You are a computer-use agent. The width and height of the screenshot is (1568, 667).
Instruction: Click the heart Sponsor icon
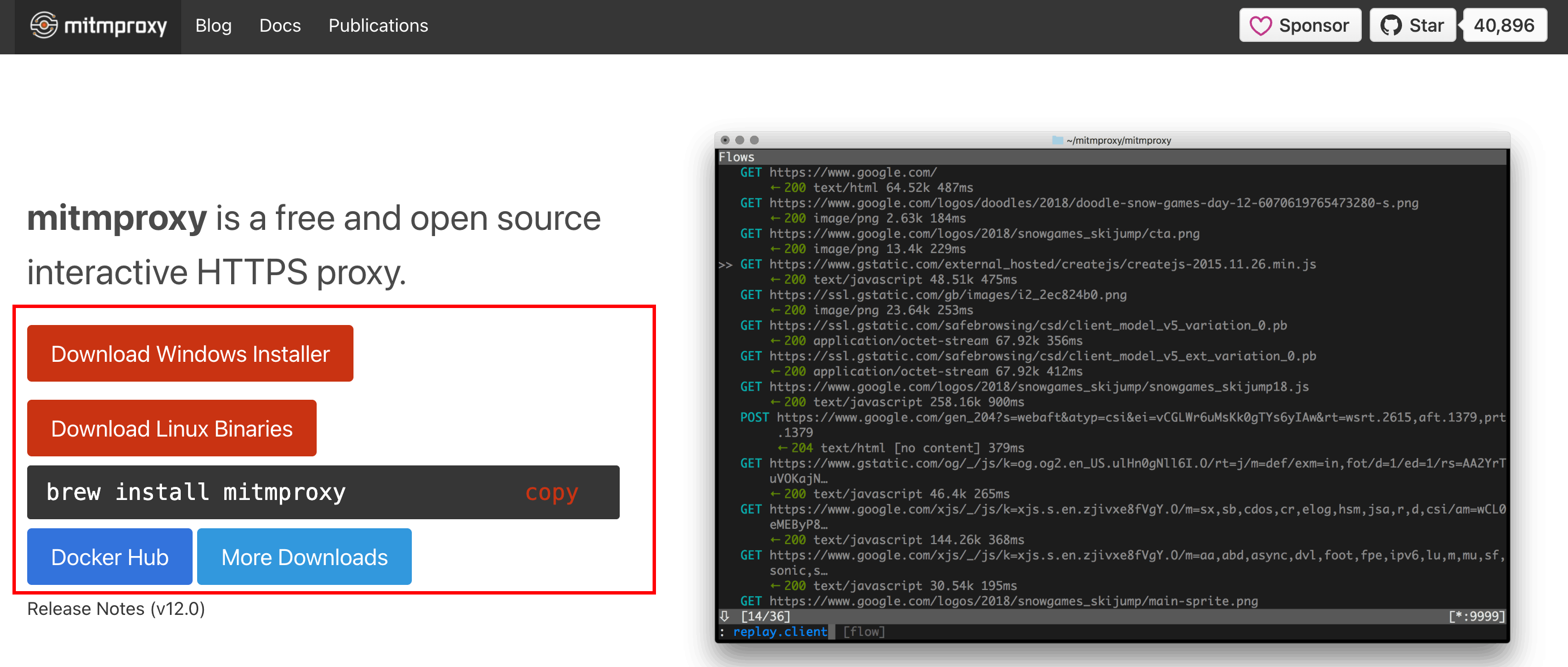pyautogui.click(x=1260, y=25)
